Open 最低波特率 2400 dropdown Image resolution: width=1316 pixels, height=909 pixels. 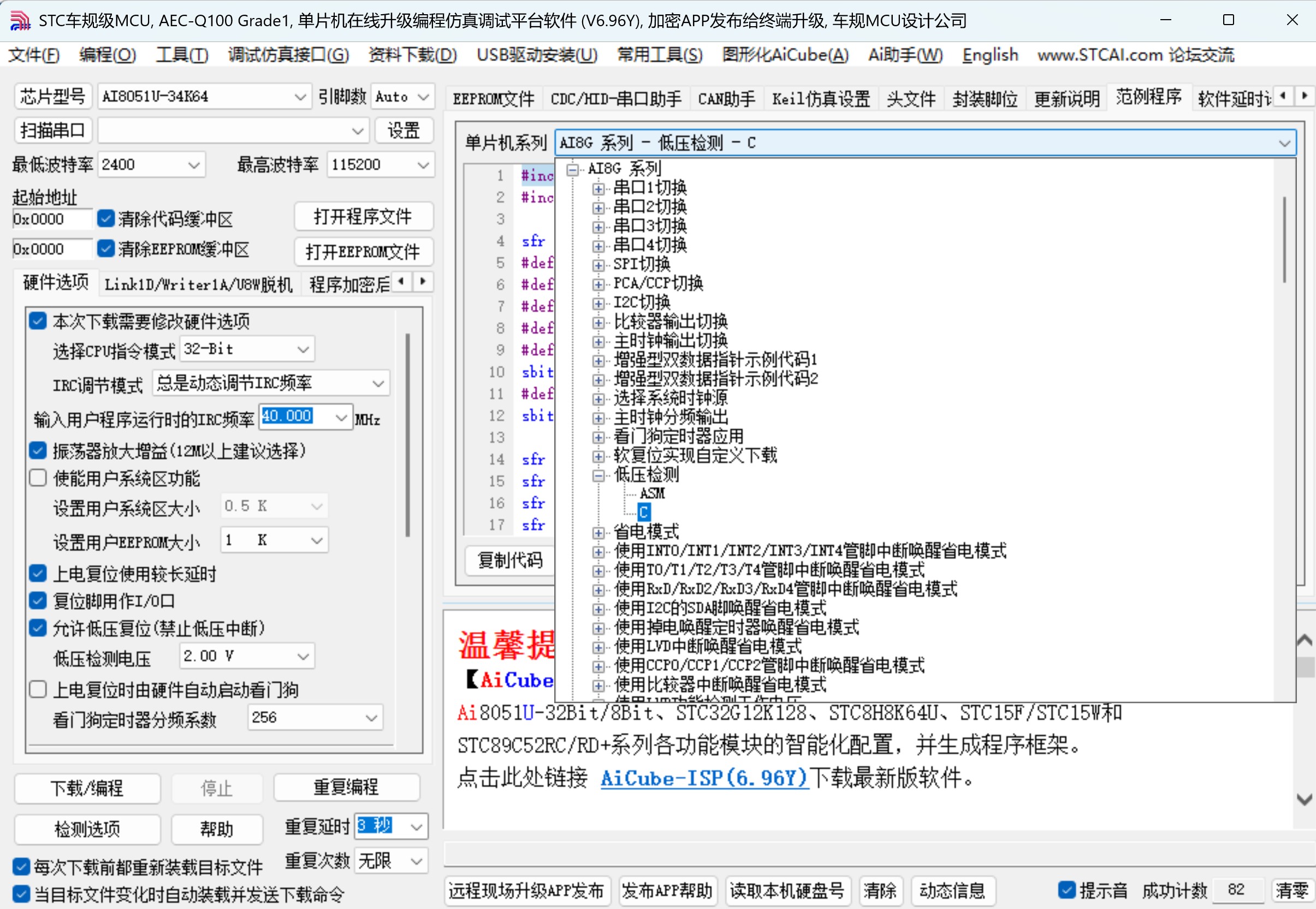click(194, 165)
